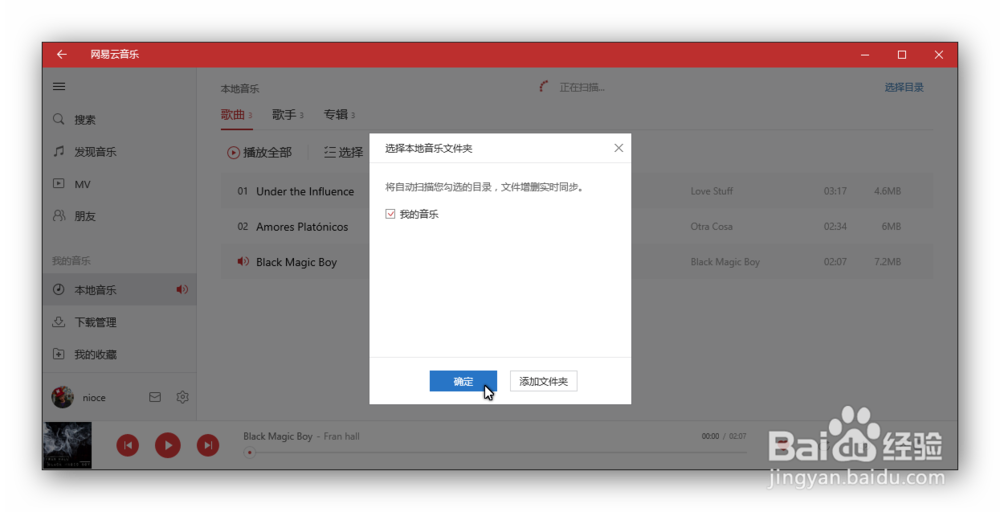Click the Fran hall artist name in player
Image resolution: width=1000 pixels, height=512 pixels.
coord(341,436)
